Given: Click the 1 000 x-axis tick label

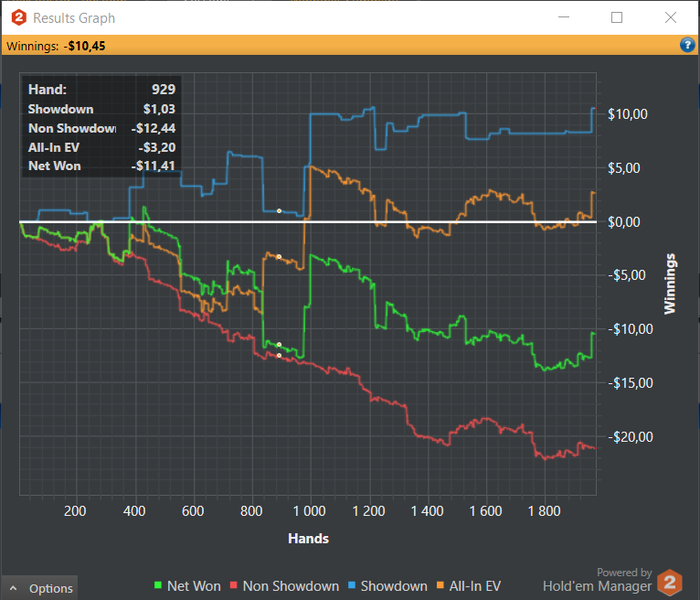Looking at the screenshot, I should (309, 511).
